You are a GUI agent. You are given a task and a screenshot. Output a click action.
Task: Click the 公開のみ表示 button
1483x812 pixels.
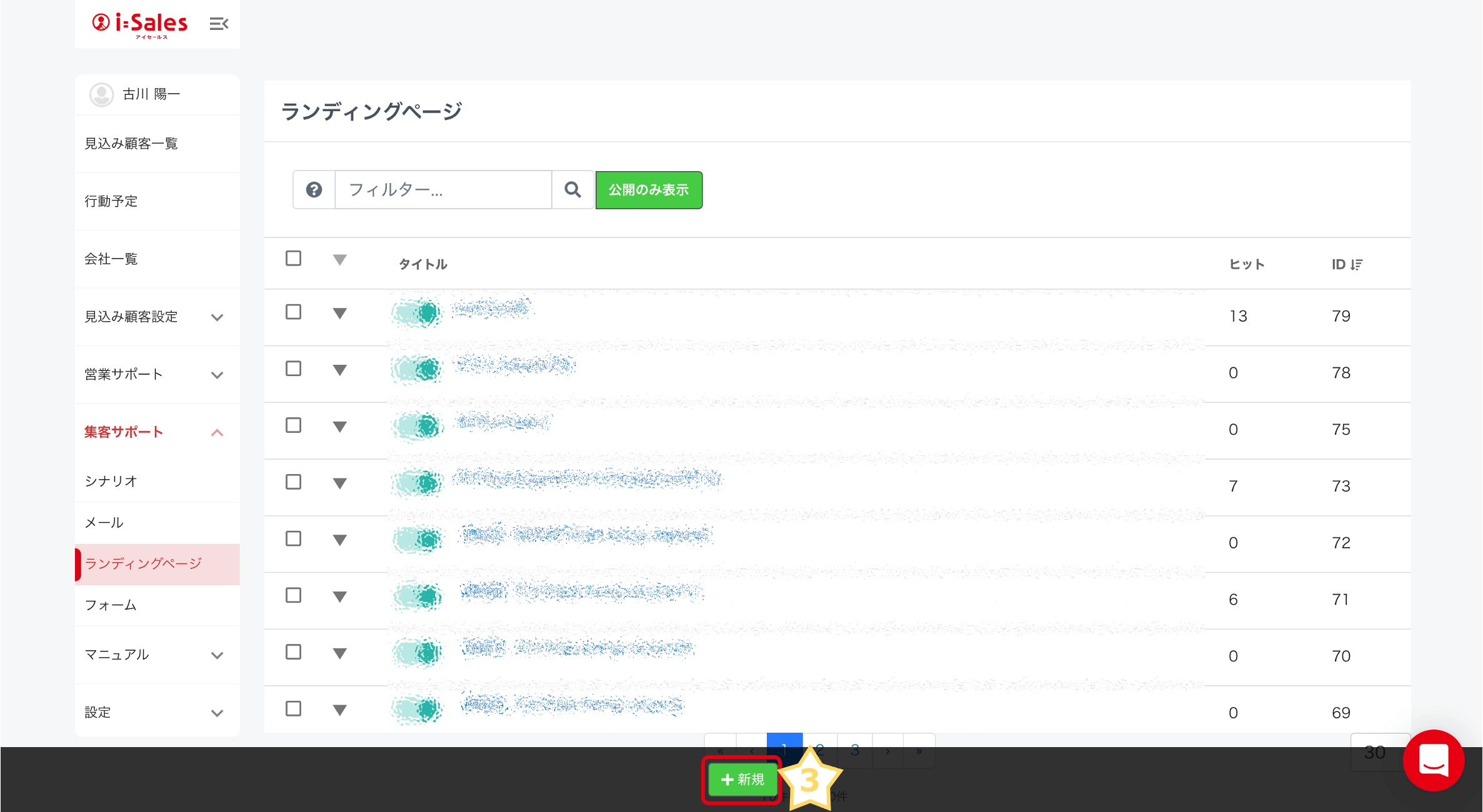[649, 190]
